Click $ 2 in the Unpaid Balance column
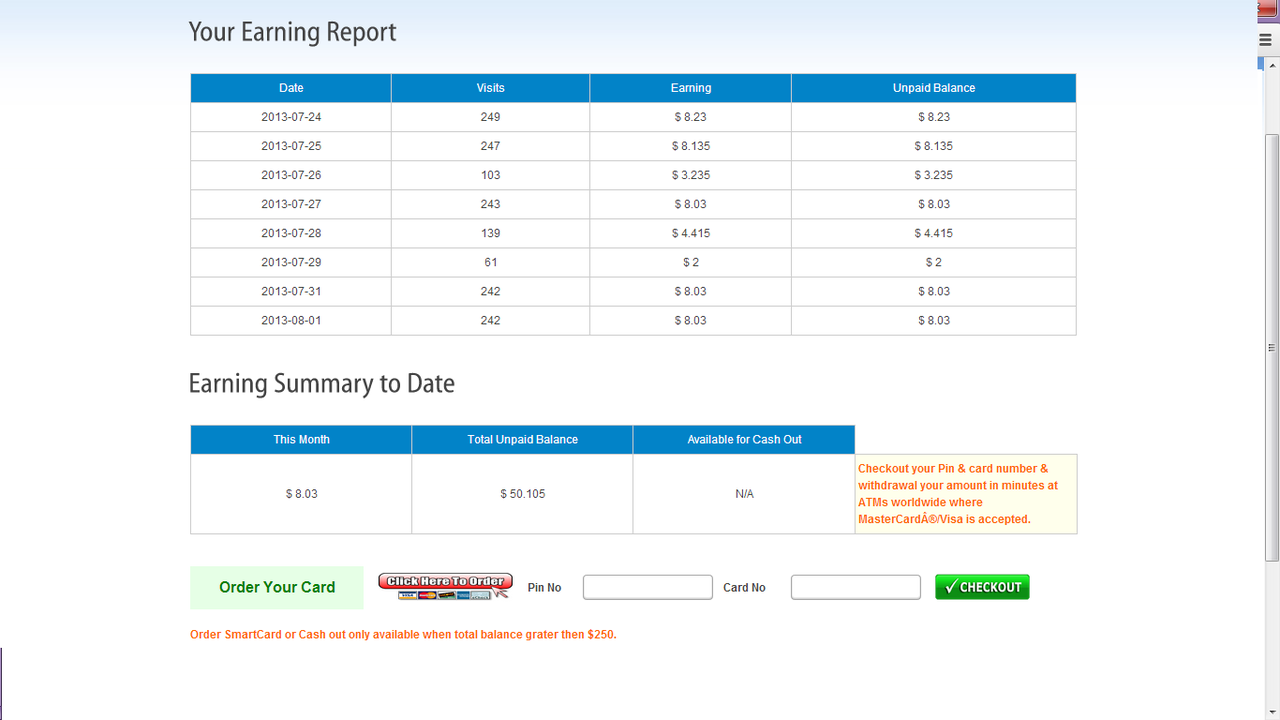 (934, 262)
